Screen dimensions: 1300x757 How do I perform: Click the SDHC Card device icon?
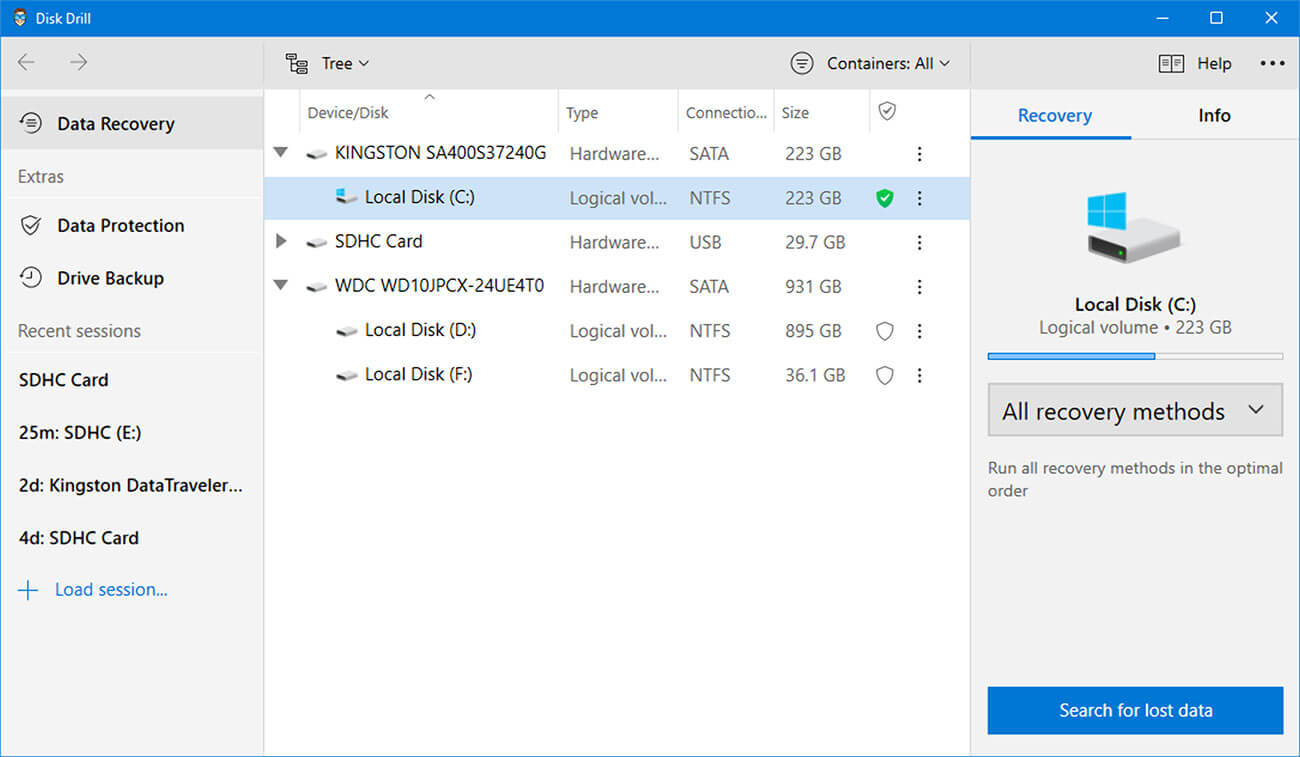tap(317, 242)
